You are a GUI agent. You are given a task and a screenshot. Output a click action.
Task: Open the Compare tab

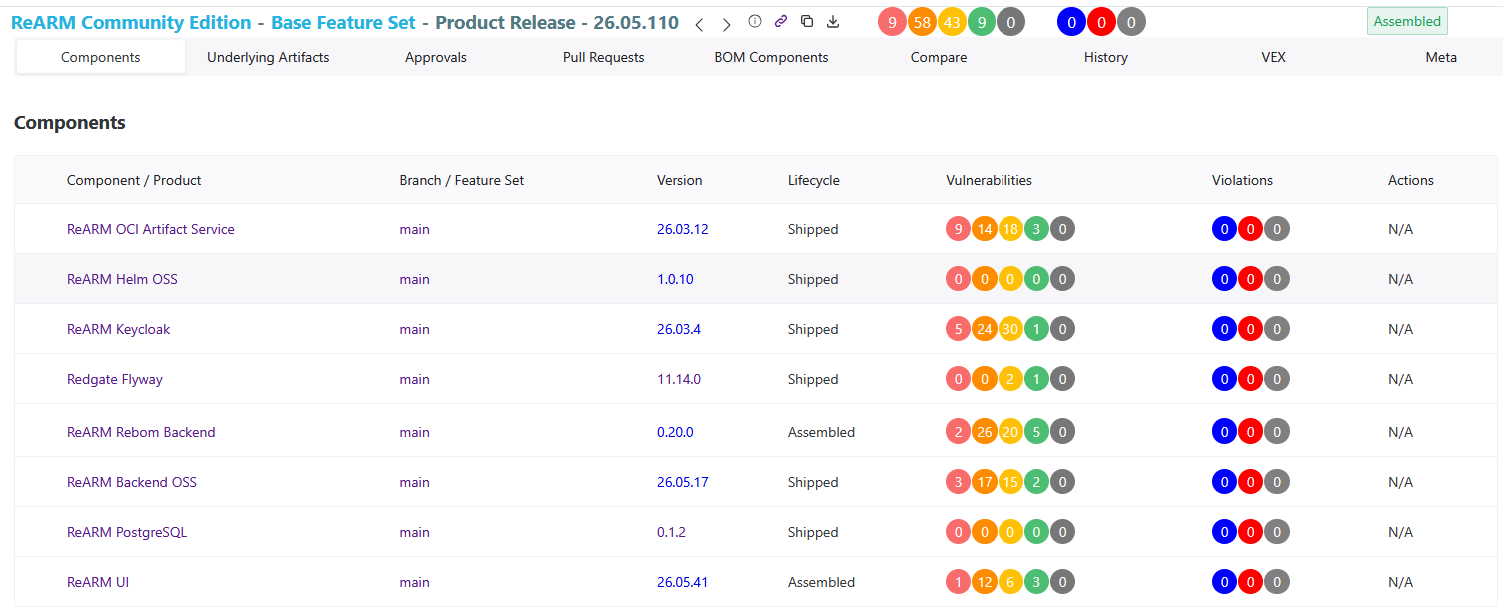(939, 57)
